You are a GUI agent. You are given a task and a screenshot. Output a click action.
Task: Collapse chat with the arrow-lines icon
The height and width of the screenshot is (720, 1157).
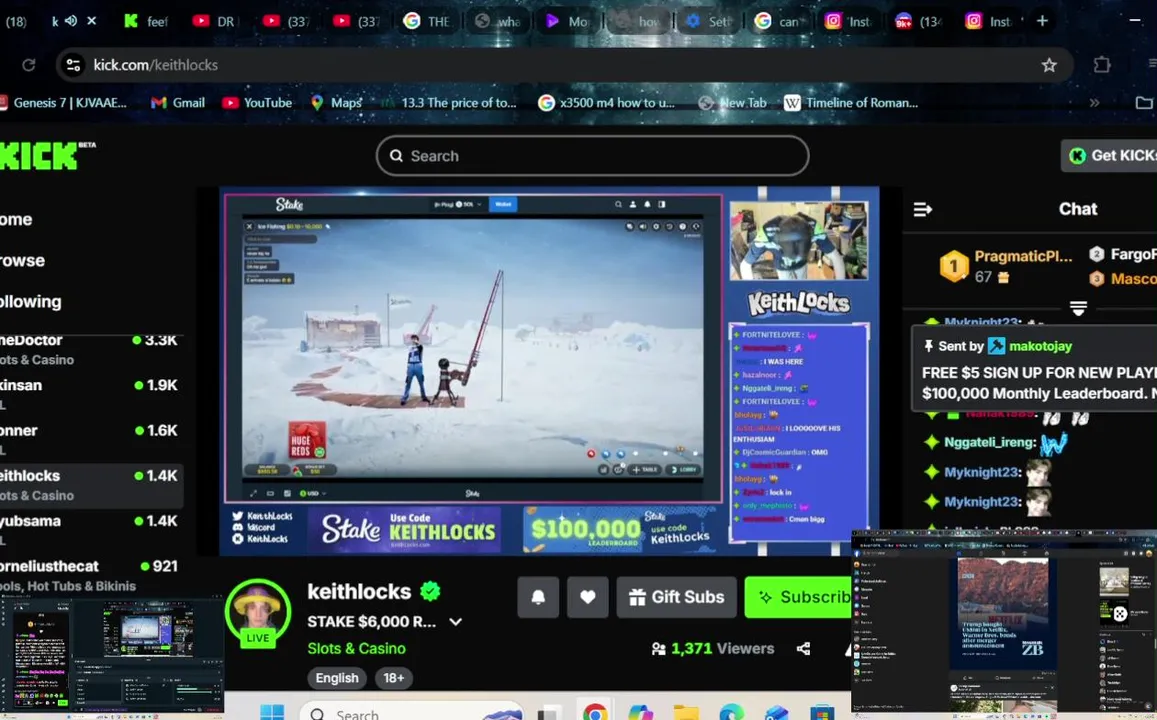click(x=922, y=210)
